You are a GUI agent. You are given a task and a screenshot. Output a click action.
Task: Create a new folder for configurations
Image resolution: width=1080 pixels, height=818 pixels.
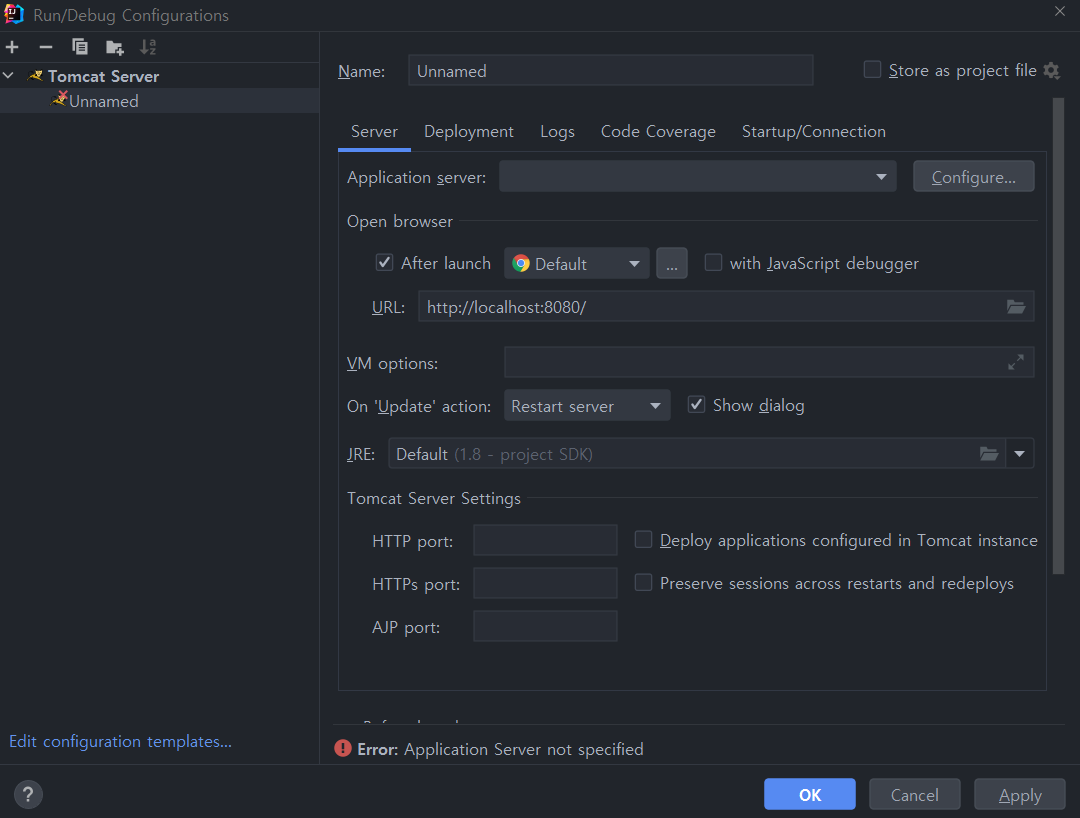(x=114, y=47)
